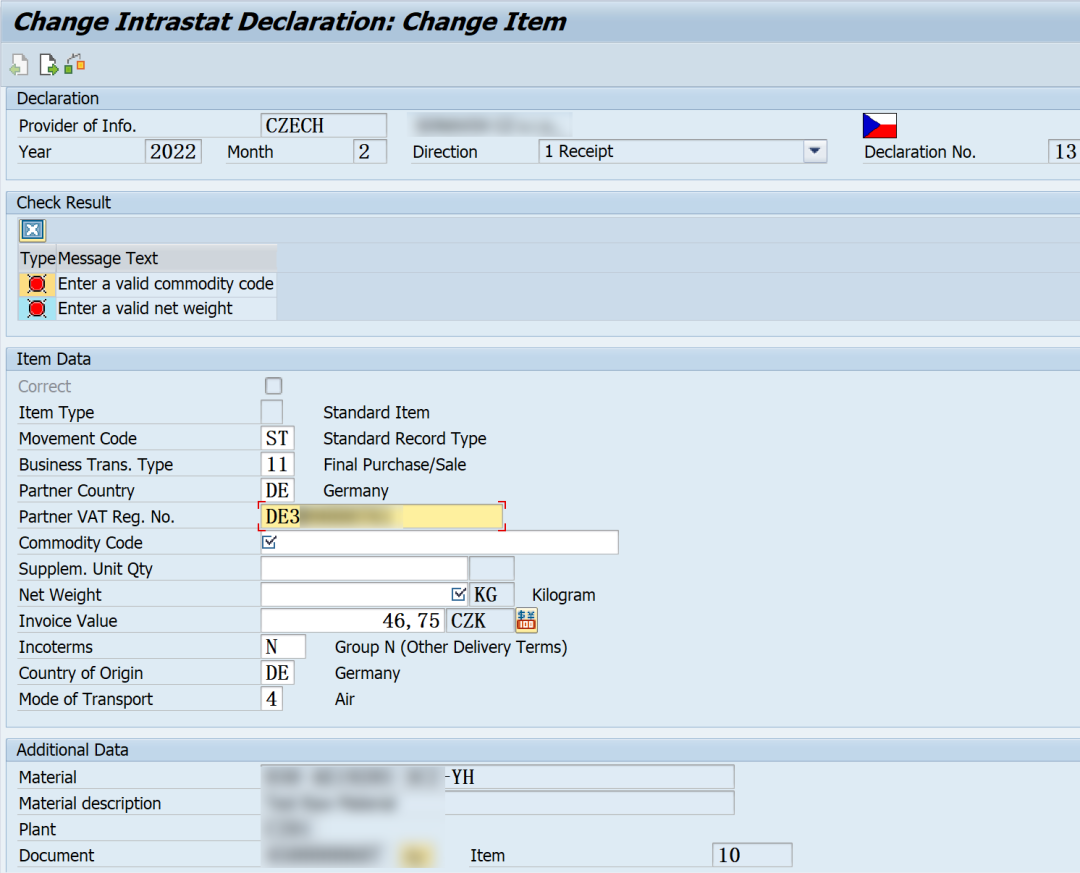Click the Invoice Value amount field
Image resolution: width=1080 pixels, height=873 pixels.
tap(352, 620)
